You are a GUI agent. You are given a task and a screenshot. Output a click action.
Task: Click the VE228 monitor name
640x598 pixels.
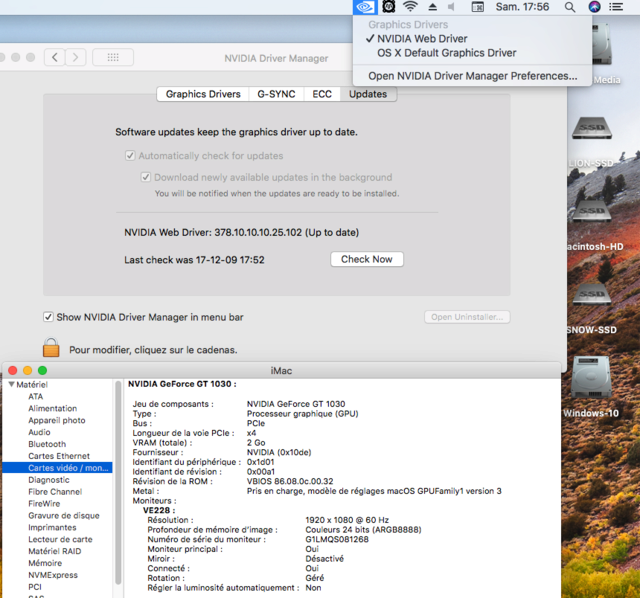click(x=158, y=510)
